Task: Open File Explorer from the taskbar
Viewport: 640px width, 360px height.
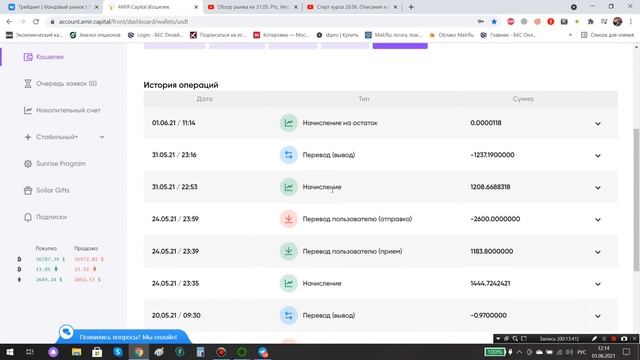Action: coord(76,352)
